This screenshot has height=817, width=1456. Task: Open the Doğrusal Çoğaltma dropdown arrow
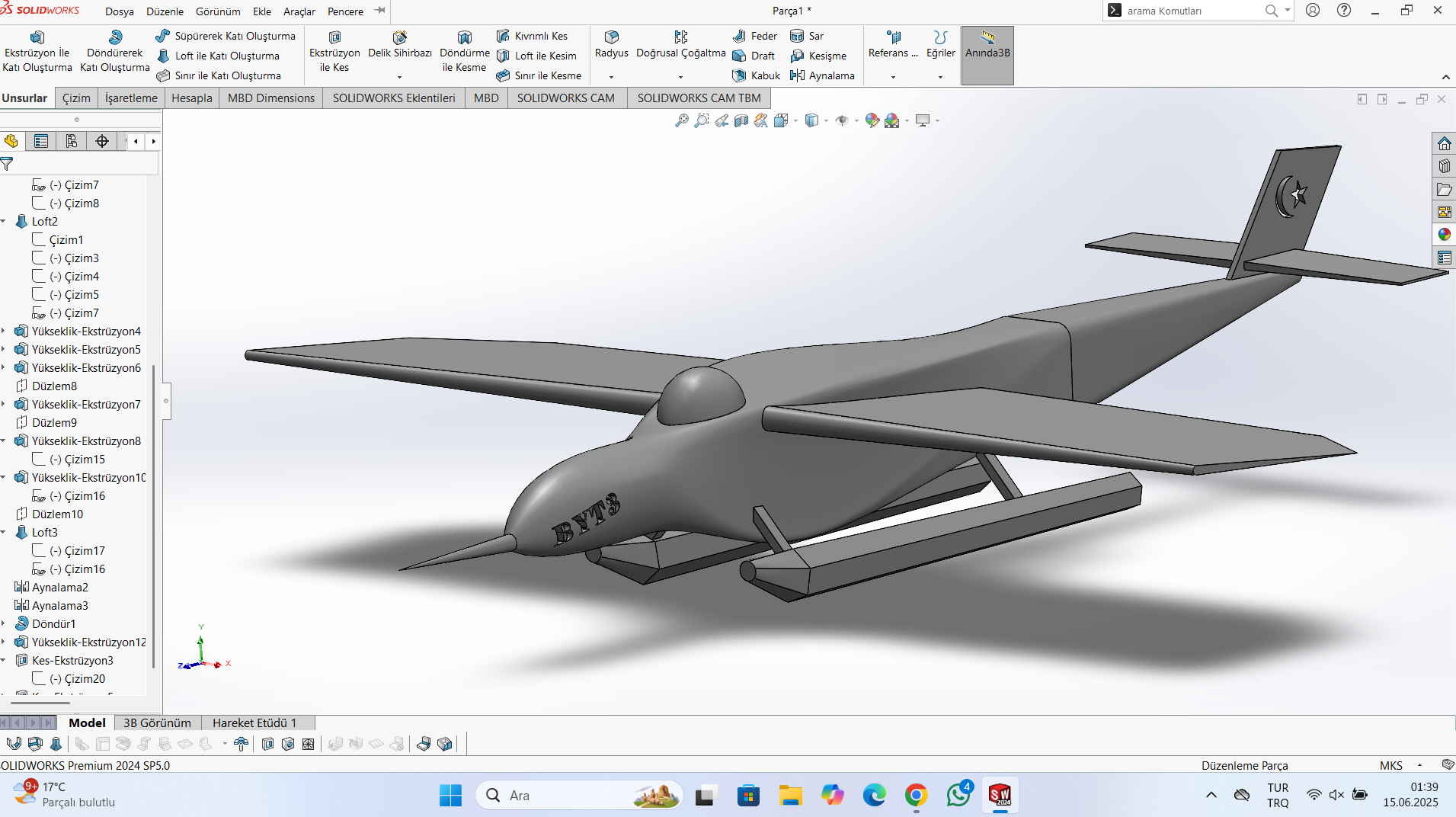coord(680,77)
